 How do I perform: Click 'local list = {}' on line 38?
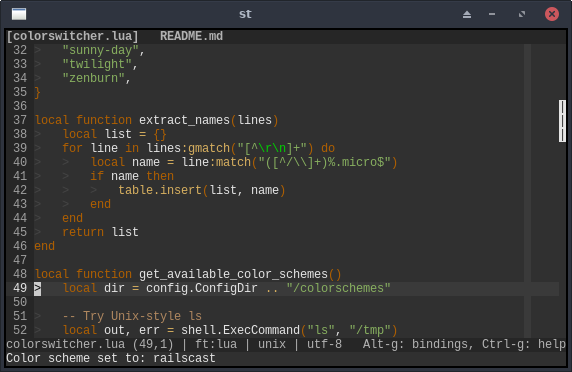(115, 134)
